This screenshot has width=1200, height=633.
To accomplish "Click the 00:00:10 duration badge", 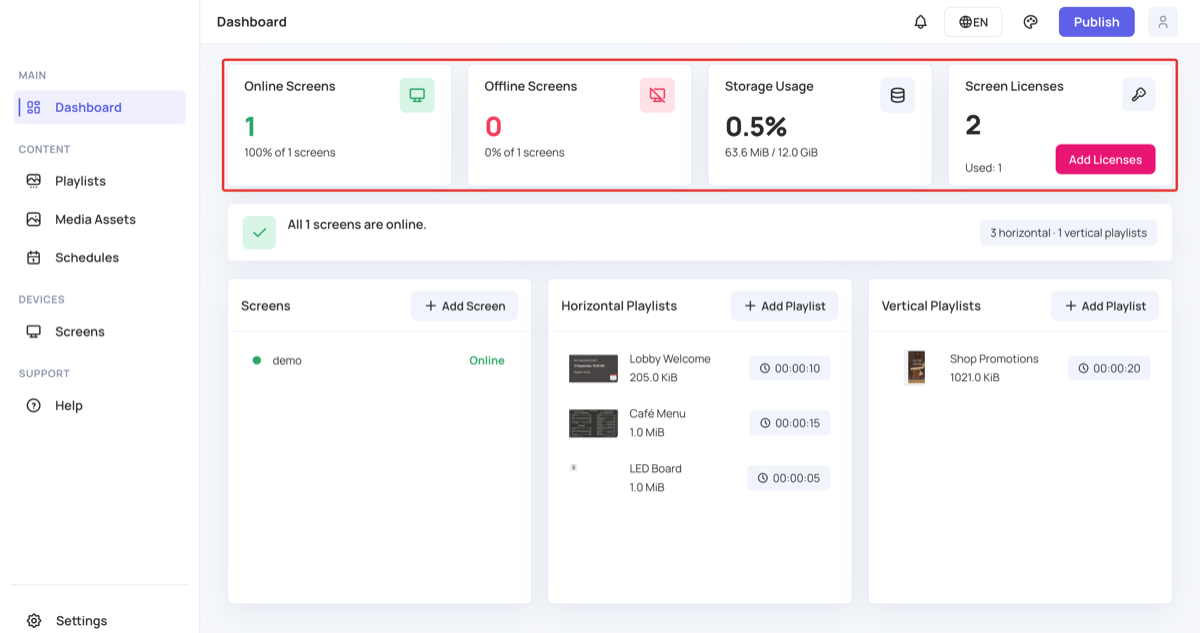I will click(789, 368).
